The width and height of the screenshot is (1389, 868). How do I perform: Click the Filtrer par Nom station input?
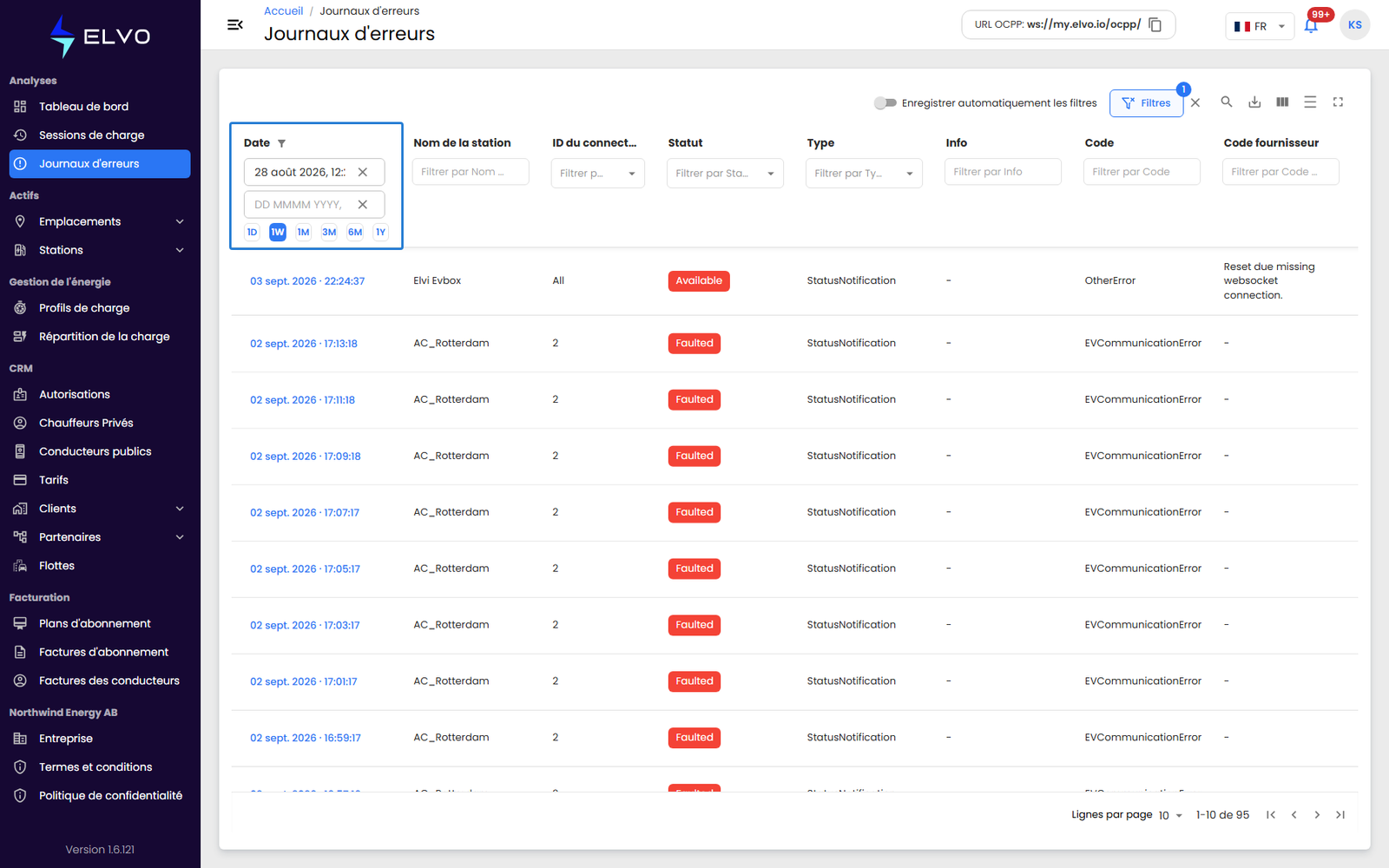(471, 172)
